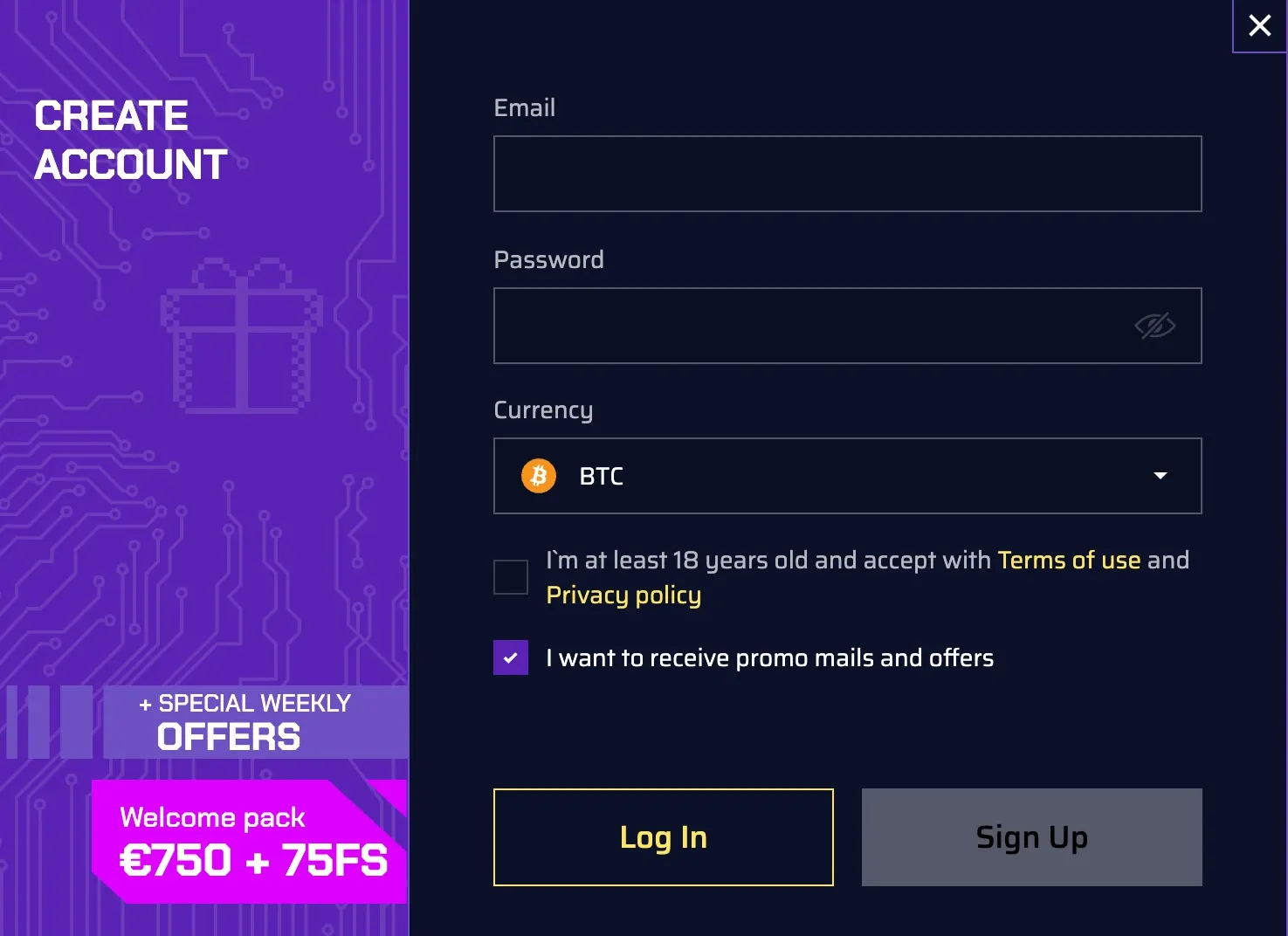Click the Bitcoin currency icon

(x=539, y=476)
